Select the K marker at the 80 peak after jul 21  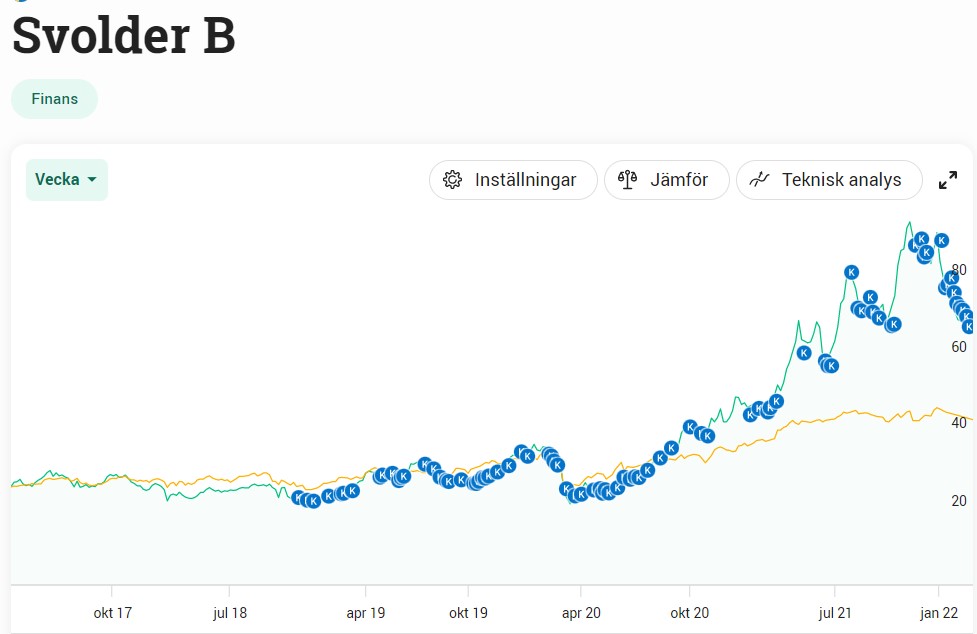coord(851,272)
